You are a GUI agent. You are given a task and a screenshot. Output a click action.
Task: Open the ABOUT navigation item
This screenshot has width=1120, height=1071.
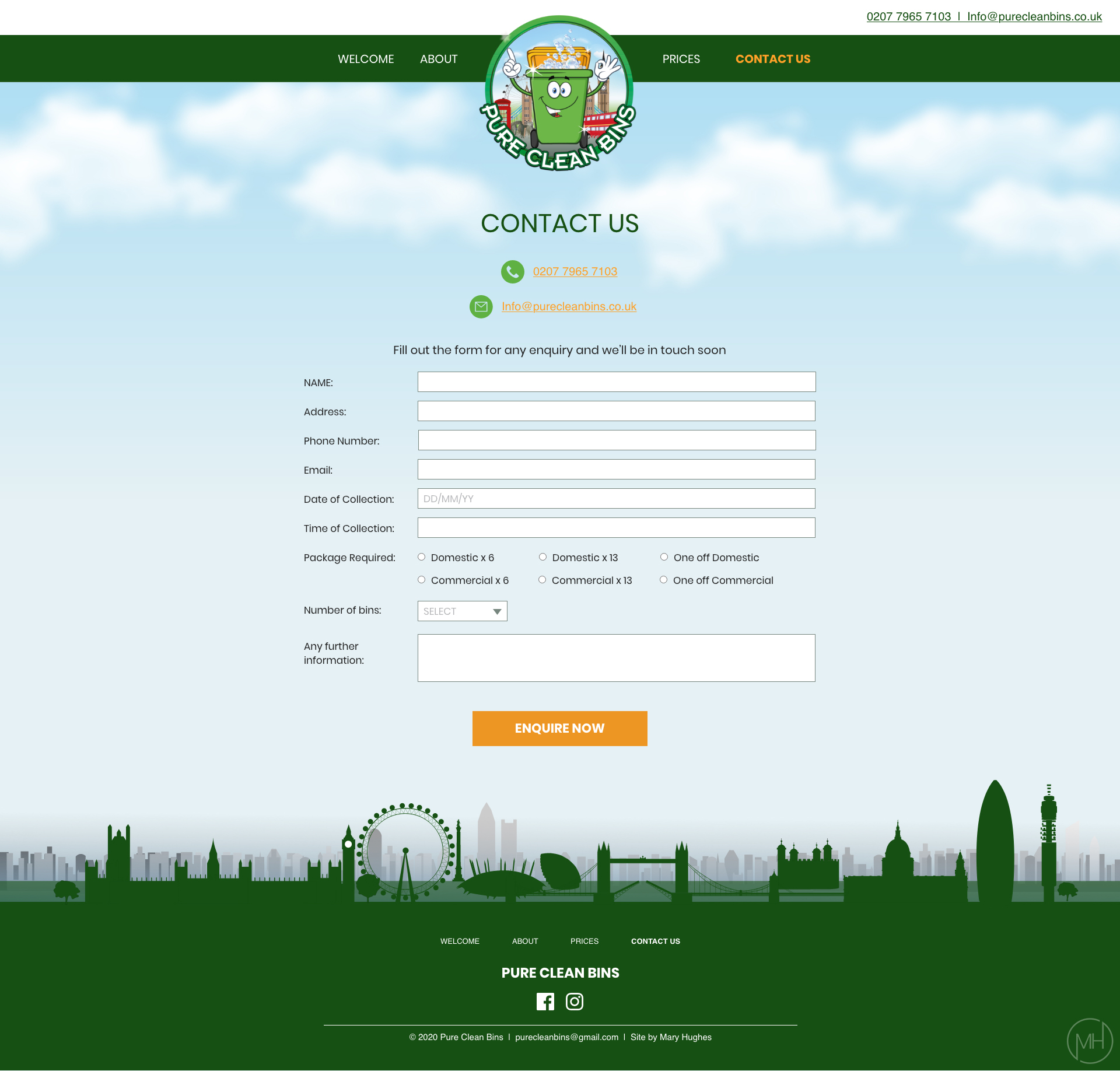(x=438, y=58)
